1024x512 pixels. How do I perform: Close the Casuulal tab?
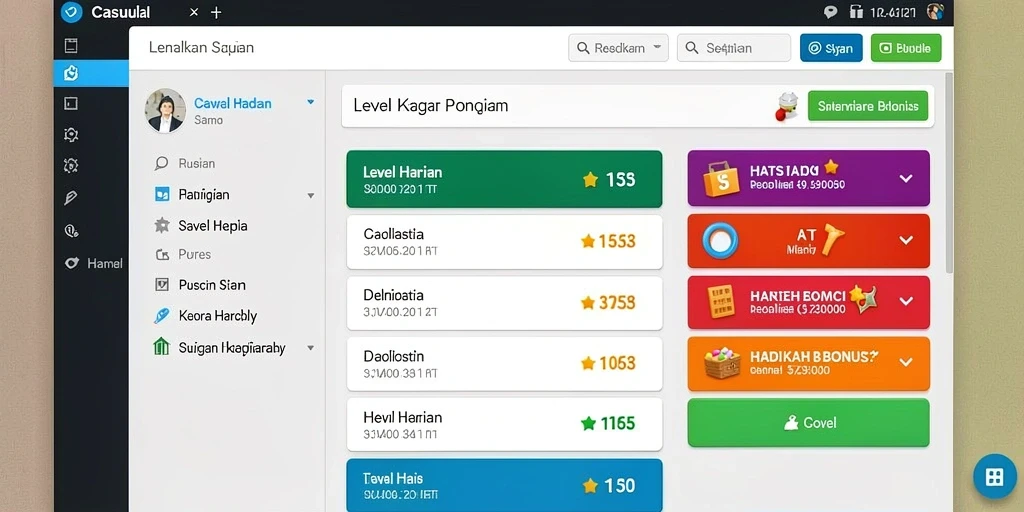pos(193,12)
